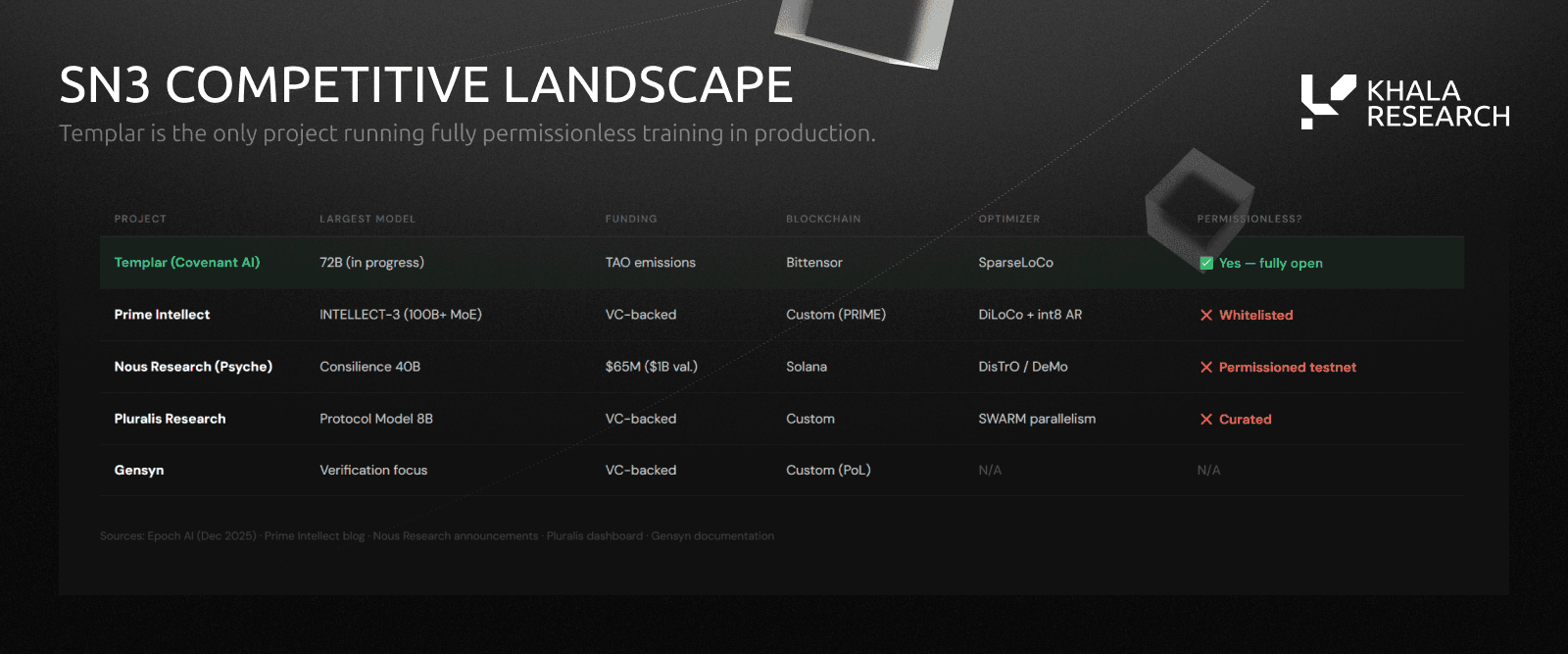Select the "Prime Intellect" project cell
Viewport: 1568px width, 654px height.
click(x=162, y=314)
